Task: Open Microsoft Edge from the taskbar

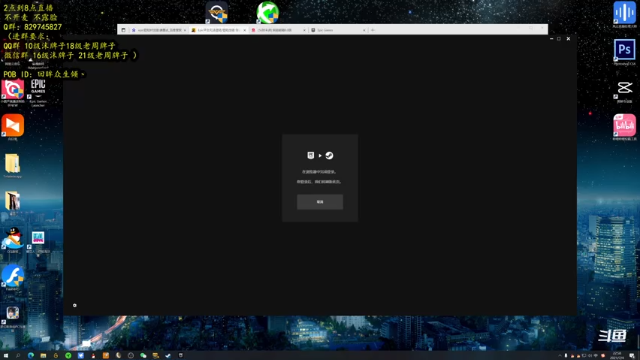Action: click(31, 356)
